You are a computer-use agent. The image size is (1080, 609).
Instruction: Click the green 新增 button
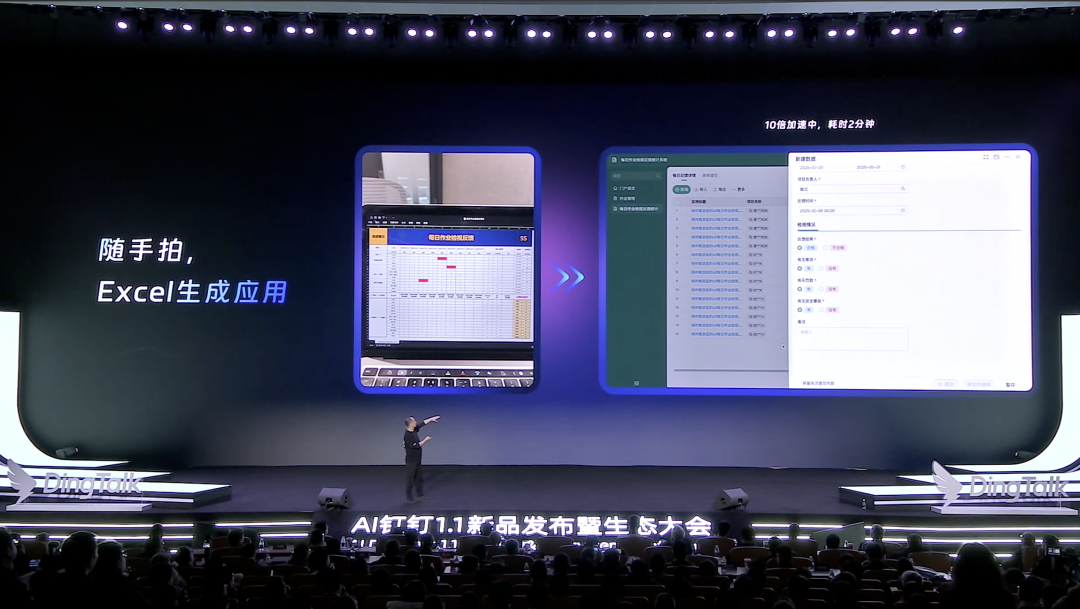[x=681, y=189]
